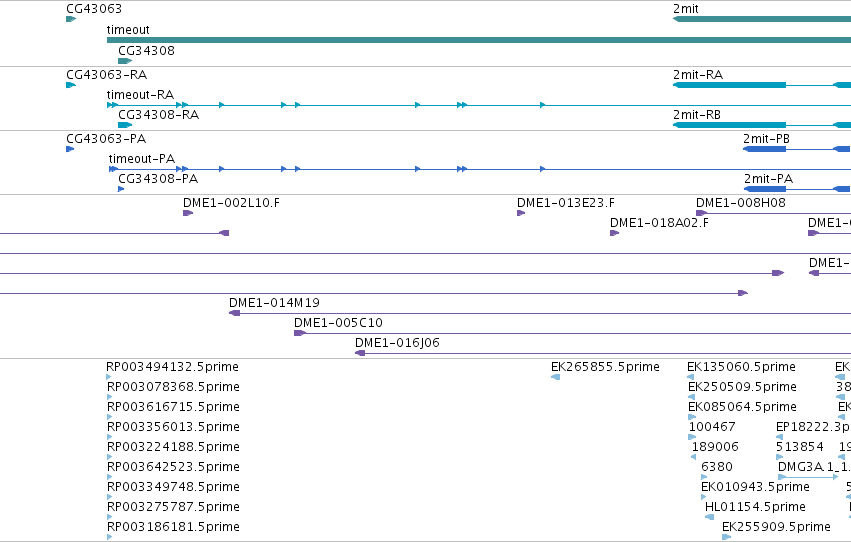Click the 2mit-RA transcript exon block

[x=729, y=85]
